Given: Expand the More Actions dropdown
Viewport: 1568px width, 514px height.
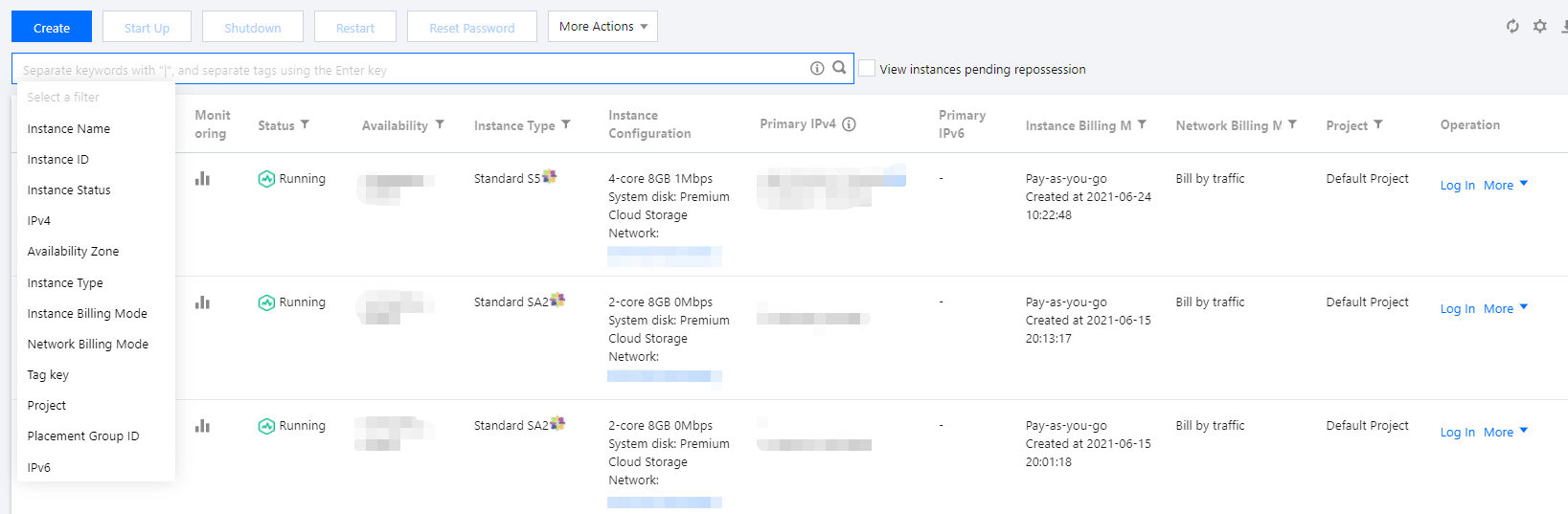Looking at the screenshot, I should pos(602,27).
